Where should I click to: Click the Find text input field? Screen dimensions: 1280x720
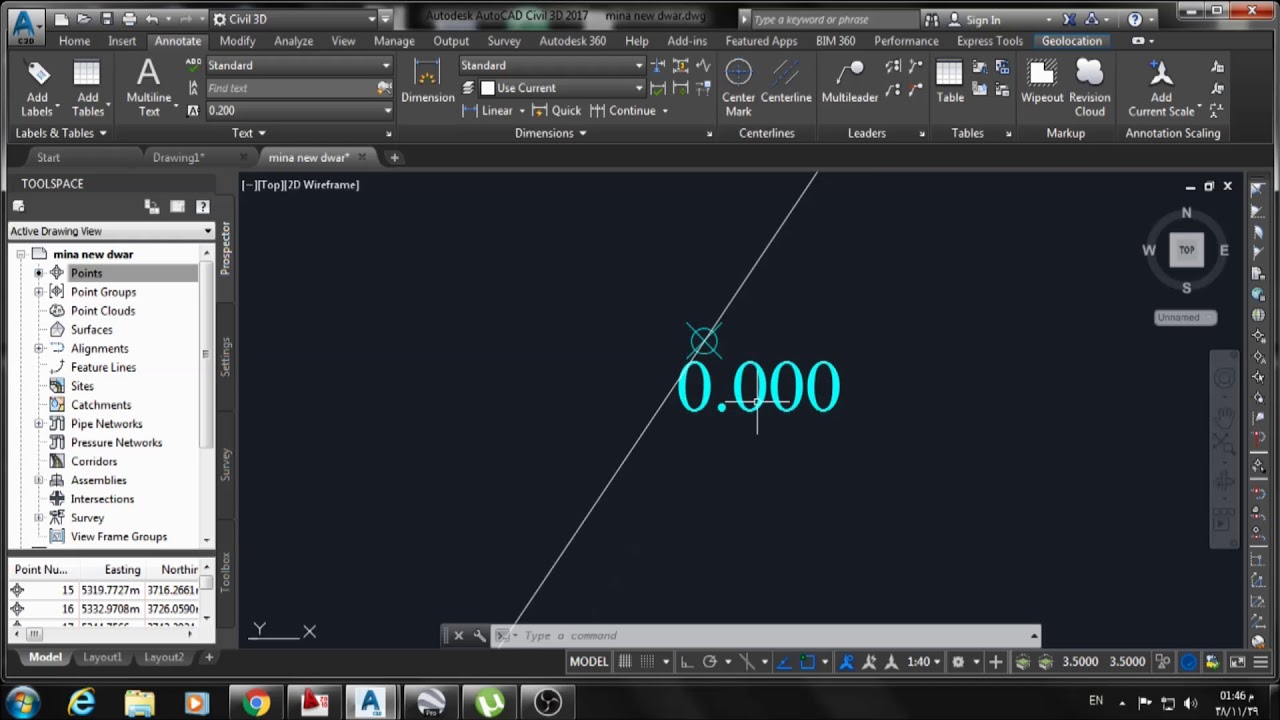pos(290,88)
